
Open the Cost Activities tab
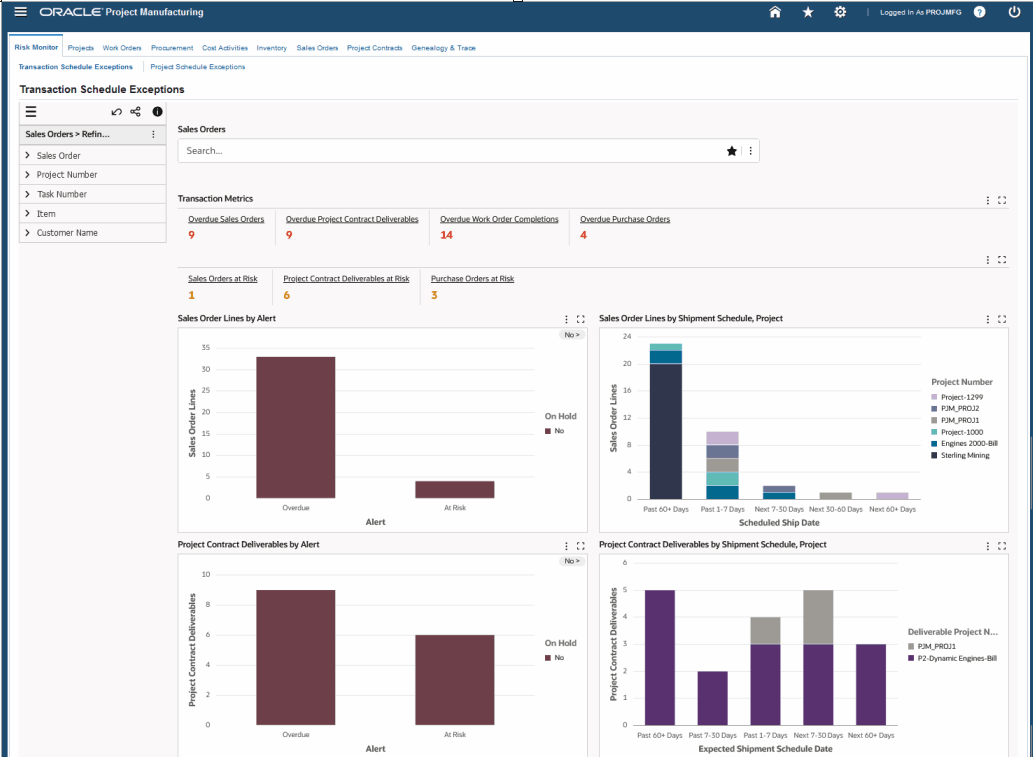tap(225, 48)
